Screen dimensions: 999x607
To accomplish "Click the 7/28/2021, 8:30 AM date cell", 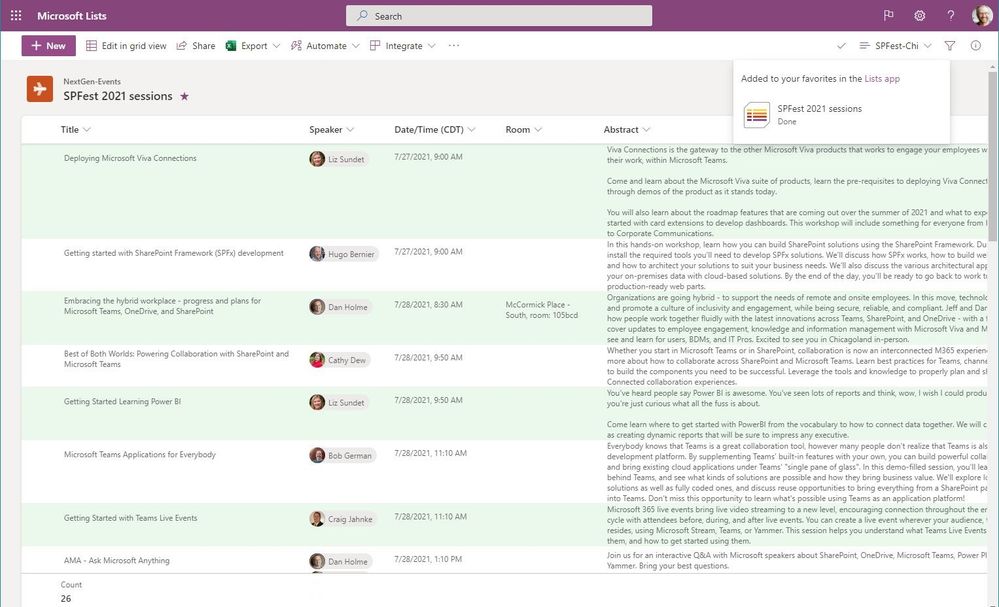I will [x=428, y=304].
